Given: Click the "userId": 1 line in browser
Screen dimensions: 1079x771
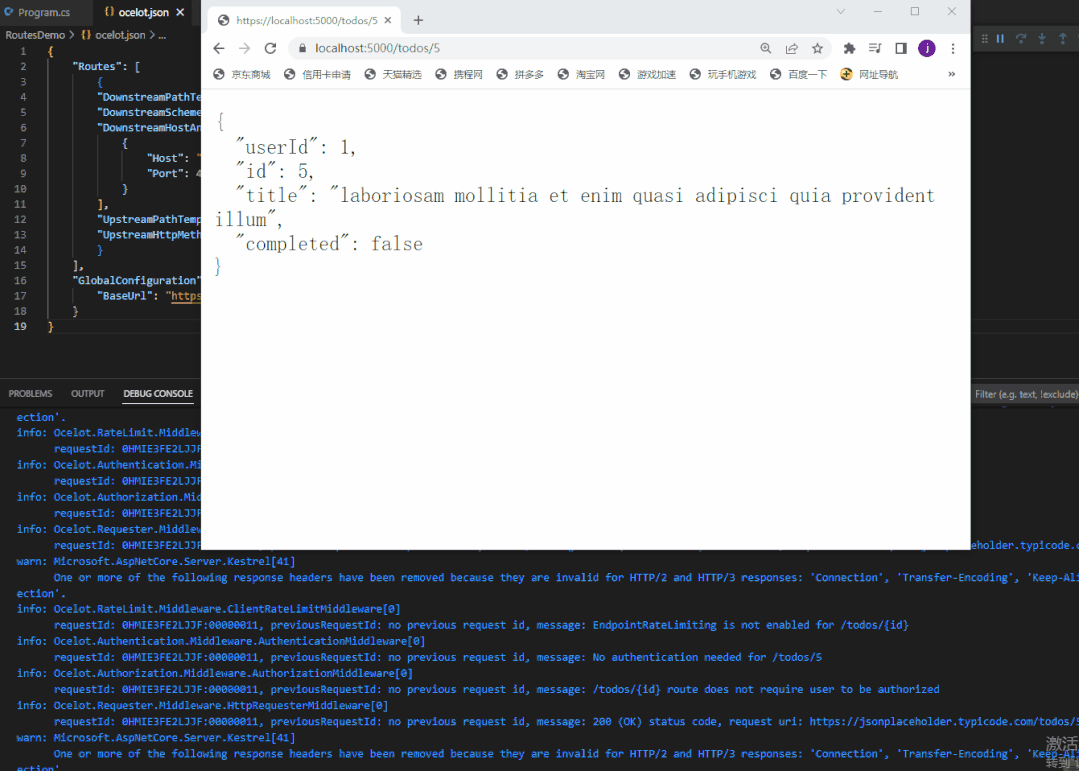Looking at the screenshot, I should click(296, 147).
